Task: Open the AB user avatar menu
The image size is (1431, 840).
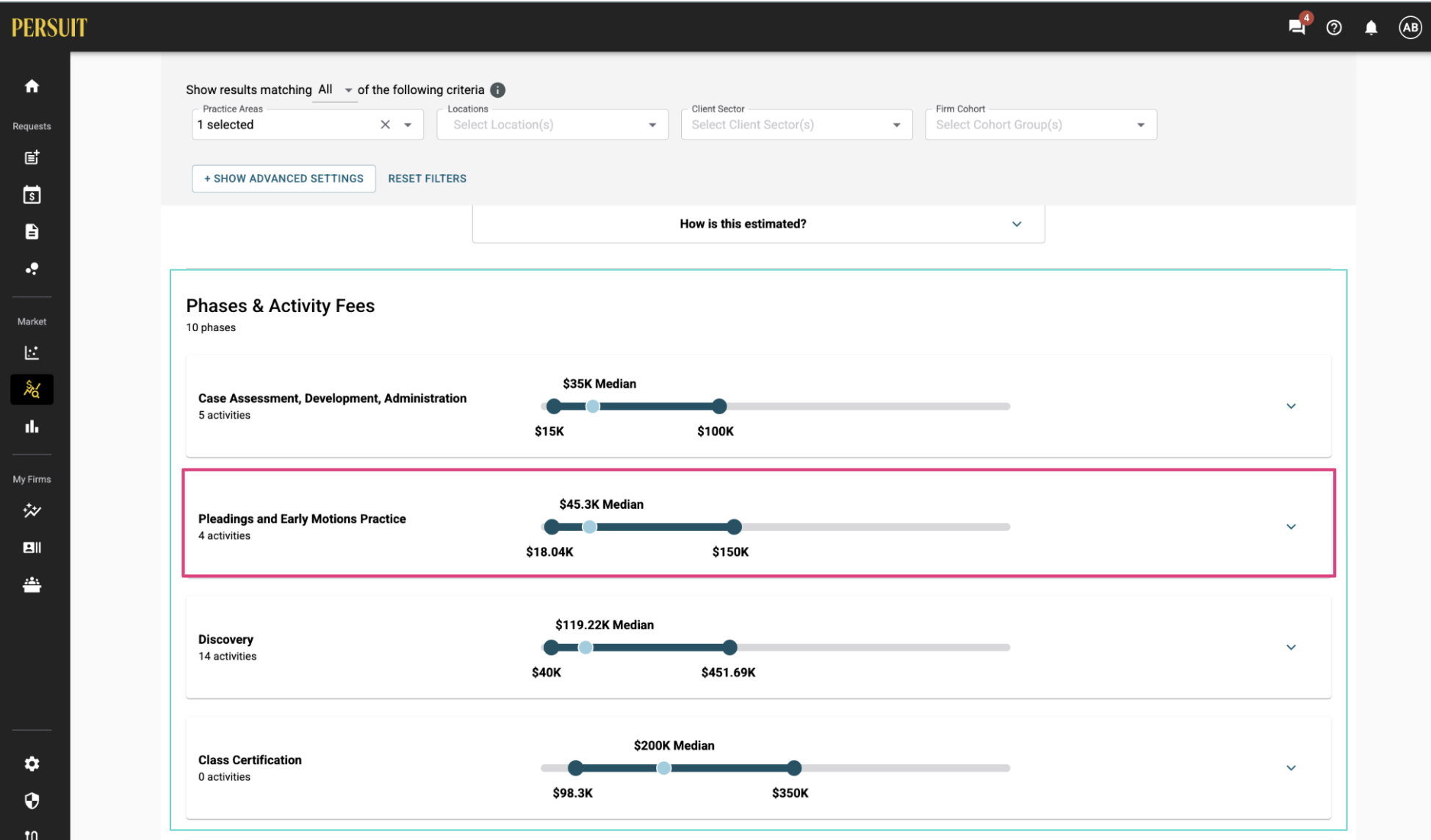Action: pos(1410,28)
